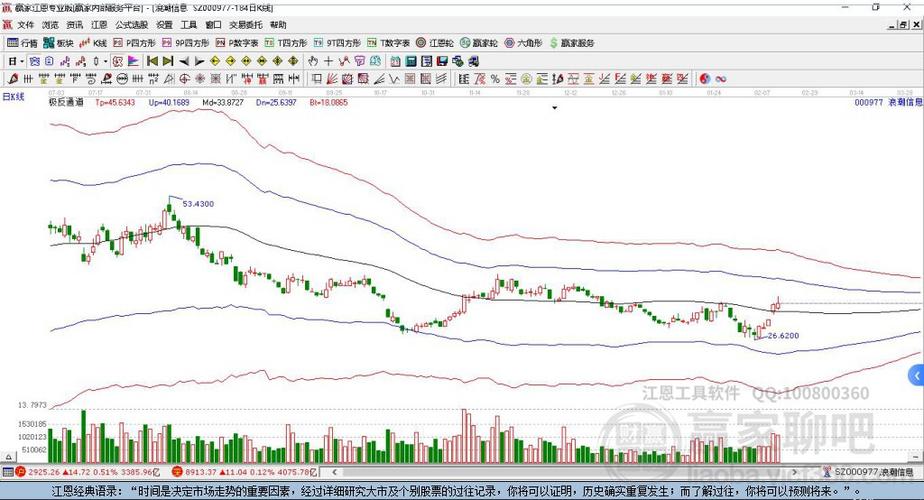Screen dimensions: 924x500
Task: Click the hand pan tool icon
Action: click(x=313, y=61)
